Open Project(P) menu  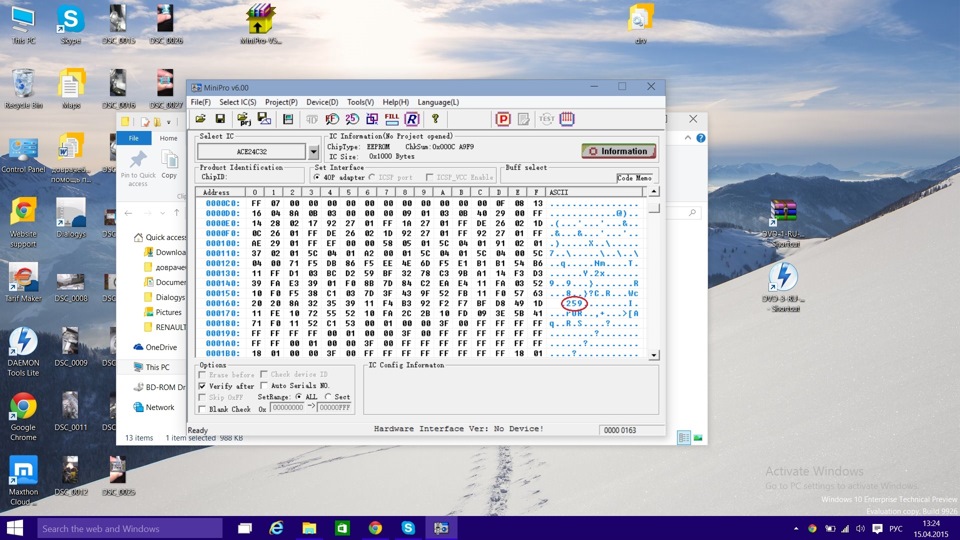(281, 102)
